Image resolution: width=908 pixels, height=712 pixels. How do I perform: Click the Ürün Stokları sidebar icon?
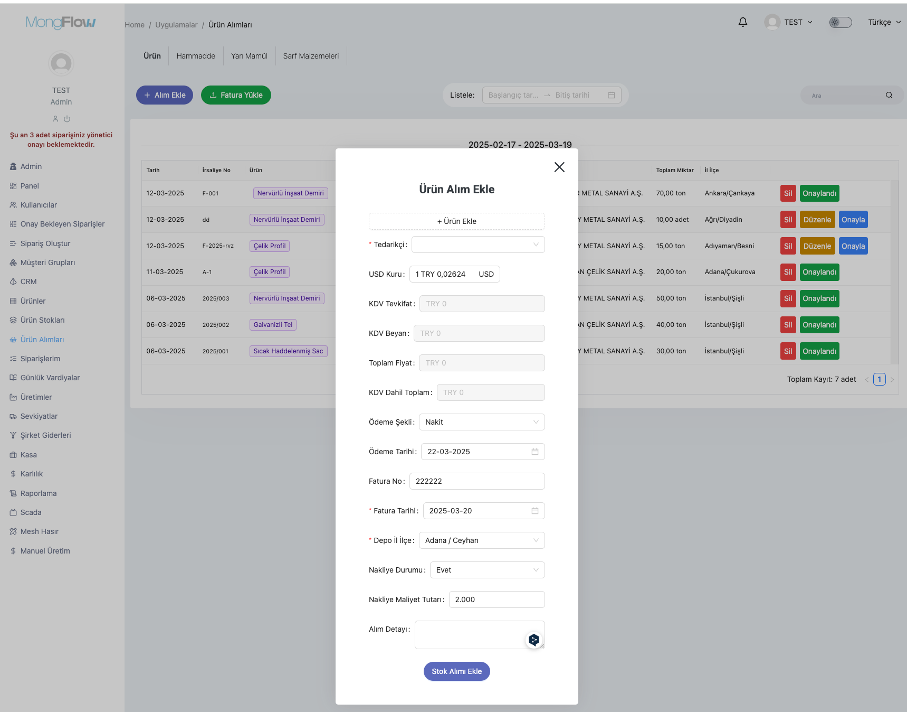coord(13,320)
